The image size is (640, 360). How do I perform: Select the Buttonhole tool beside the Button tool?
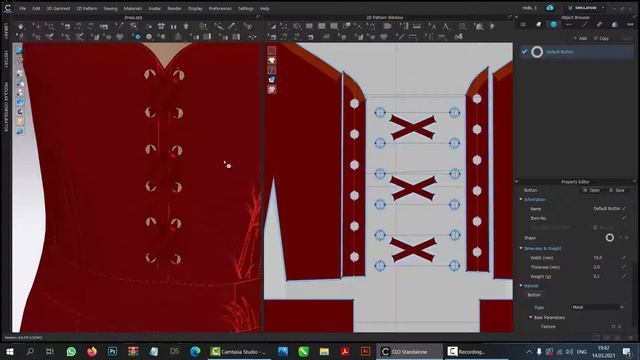(x=149, y=37)
